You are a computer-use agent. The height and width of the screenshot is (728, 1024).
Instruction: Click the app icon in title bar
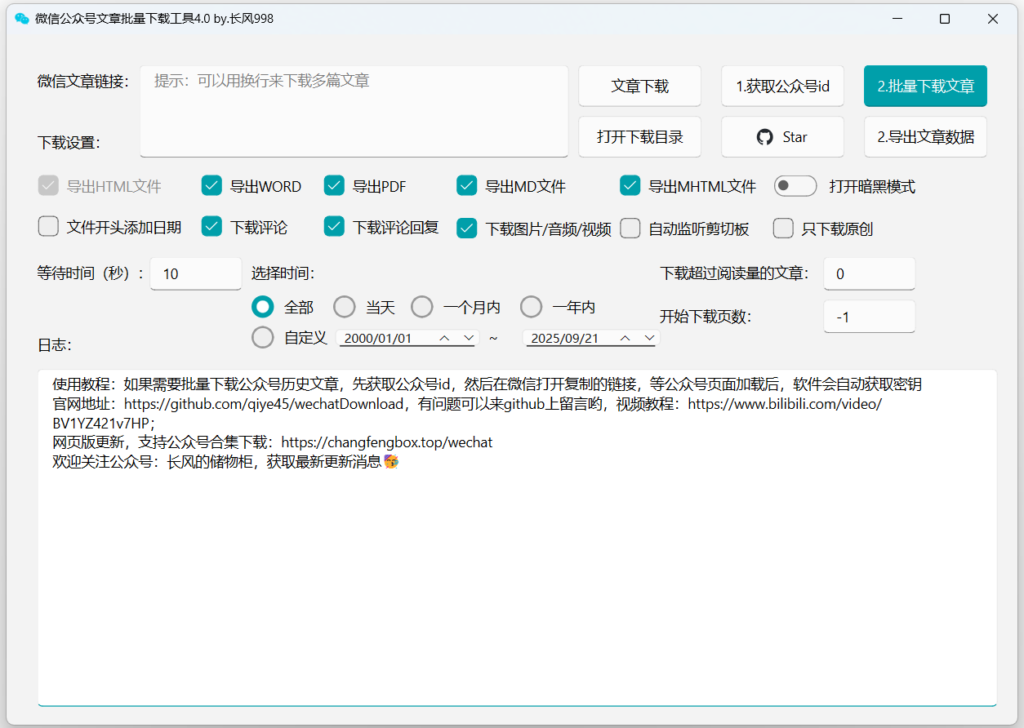[x=21, y=19]
